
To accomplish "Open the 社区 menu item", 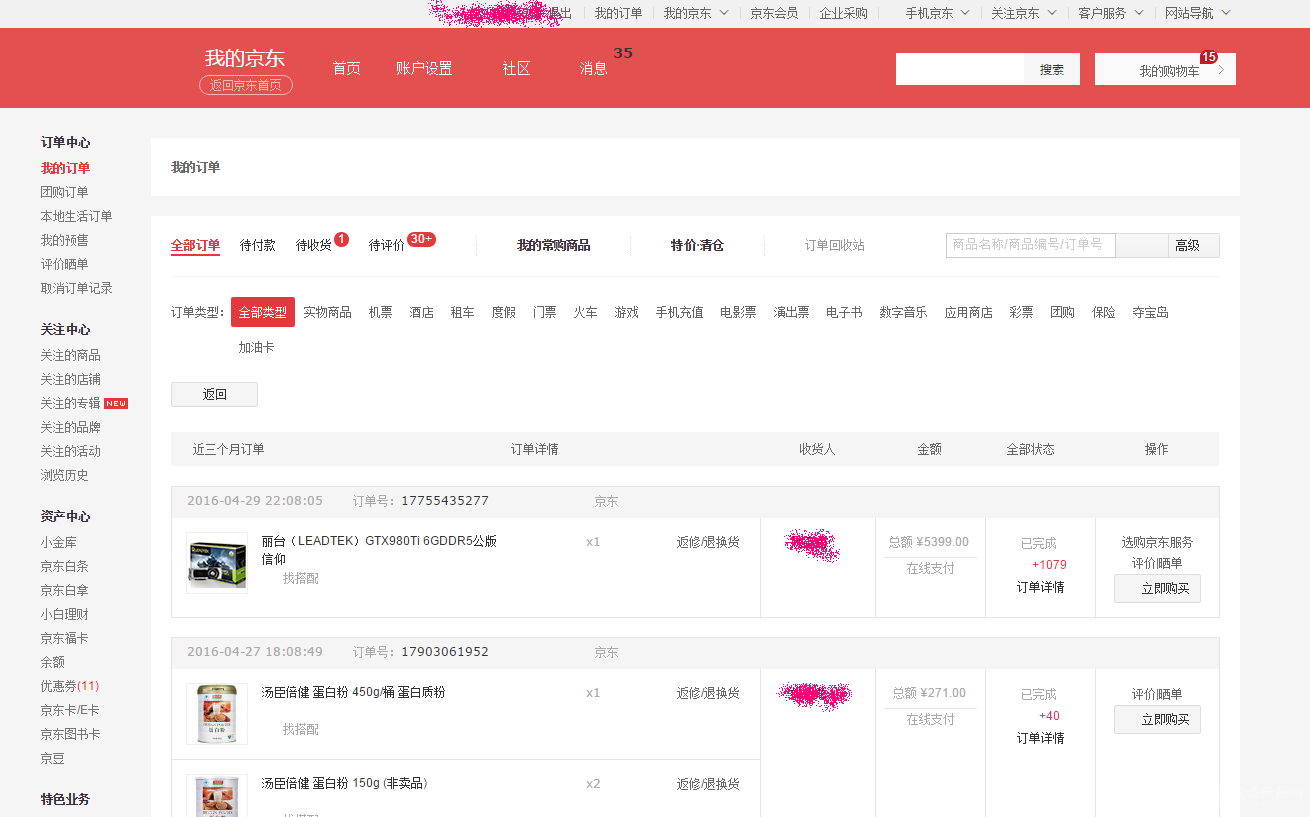I will (516, 68).
